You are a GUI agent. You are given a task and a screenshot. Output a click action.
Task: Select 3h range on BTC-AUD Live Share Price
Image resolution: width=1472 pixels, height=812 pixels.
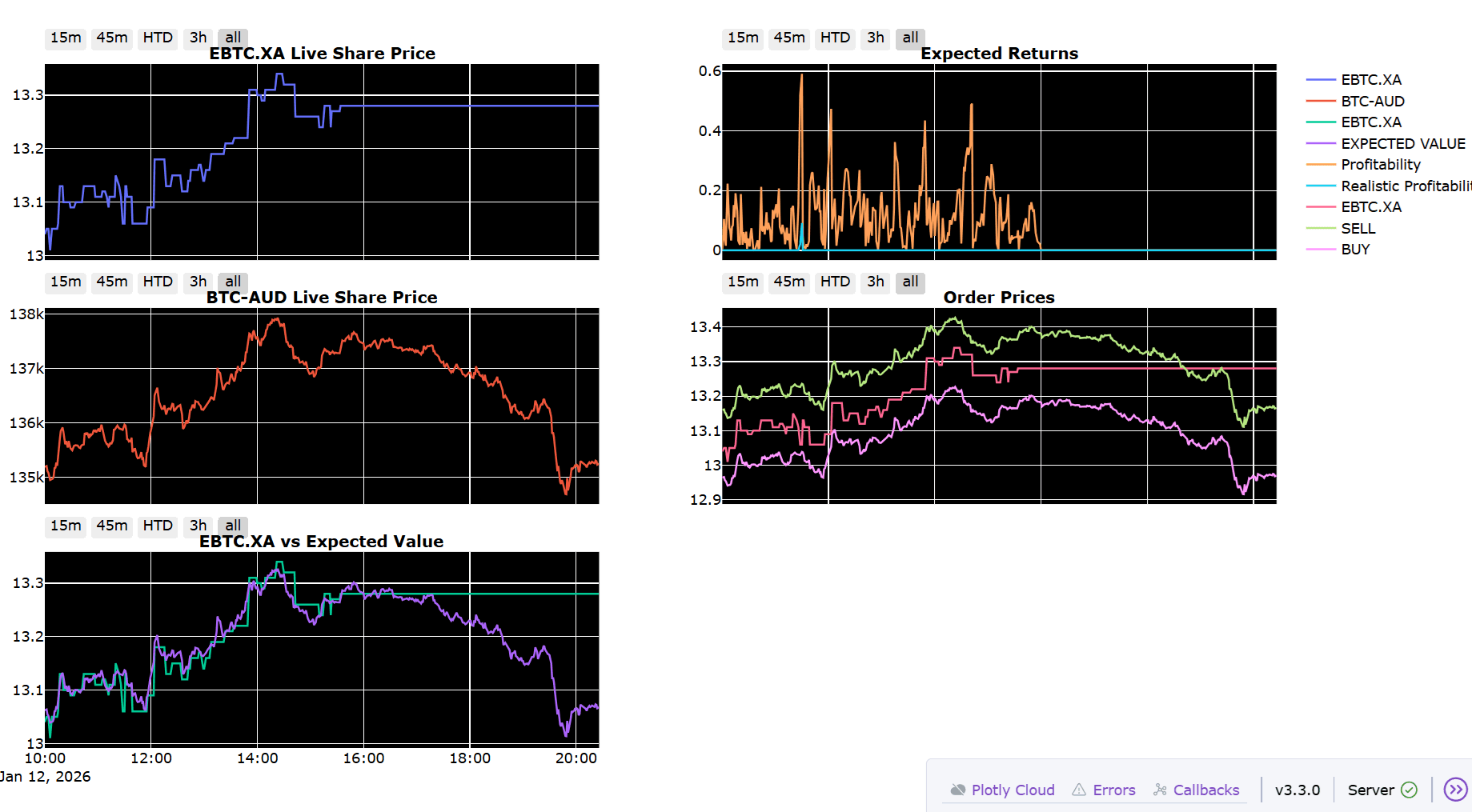[198, 282]
